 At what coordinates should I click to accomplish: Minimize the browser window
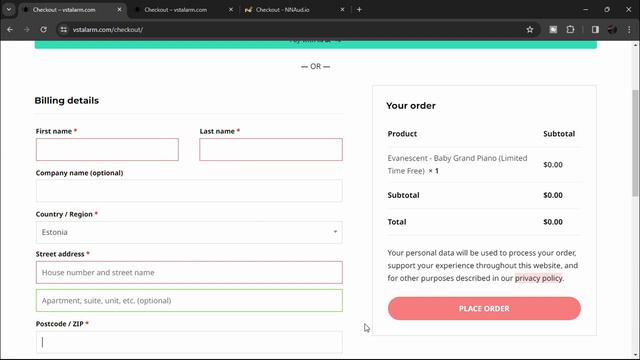click(x=586, y=9)
